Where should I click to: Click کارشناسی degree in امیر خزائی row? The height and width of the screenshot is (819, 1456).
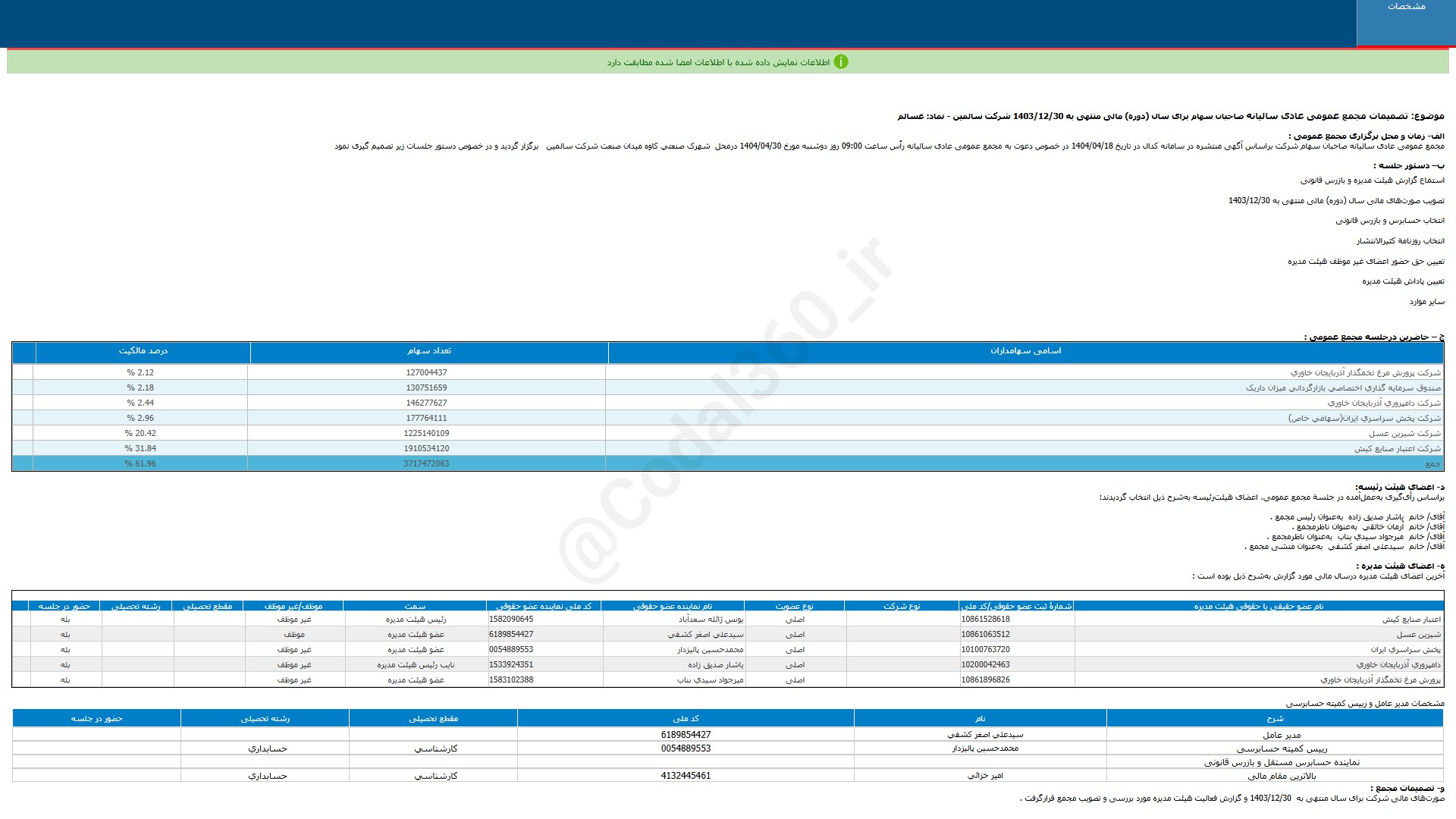pos(436,776)
